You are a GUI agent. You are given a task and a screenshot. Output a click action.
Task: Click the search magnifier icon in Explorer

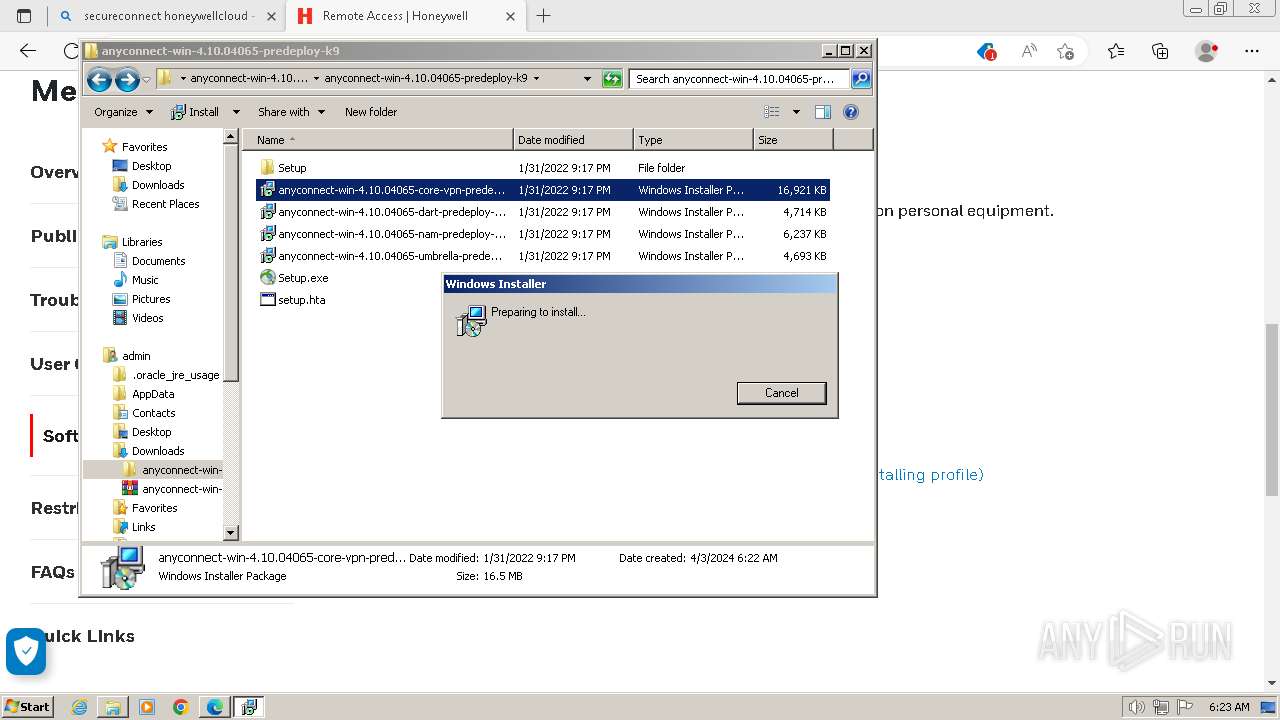tap(860, 79)
